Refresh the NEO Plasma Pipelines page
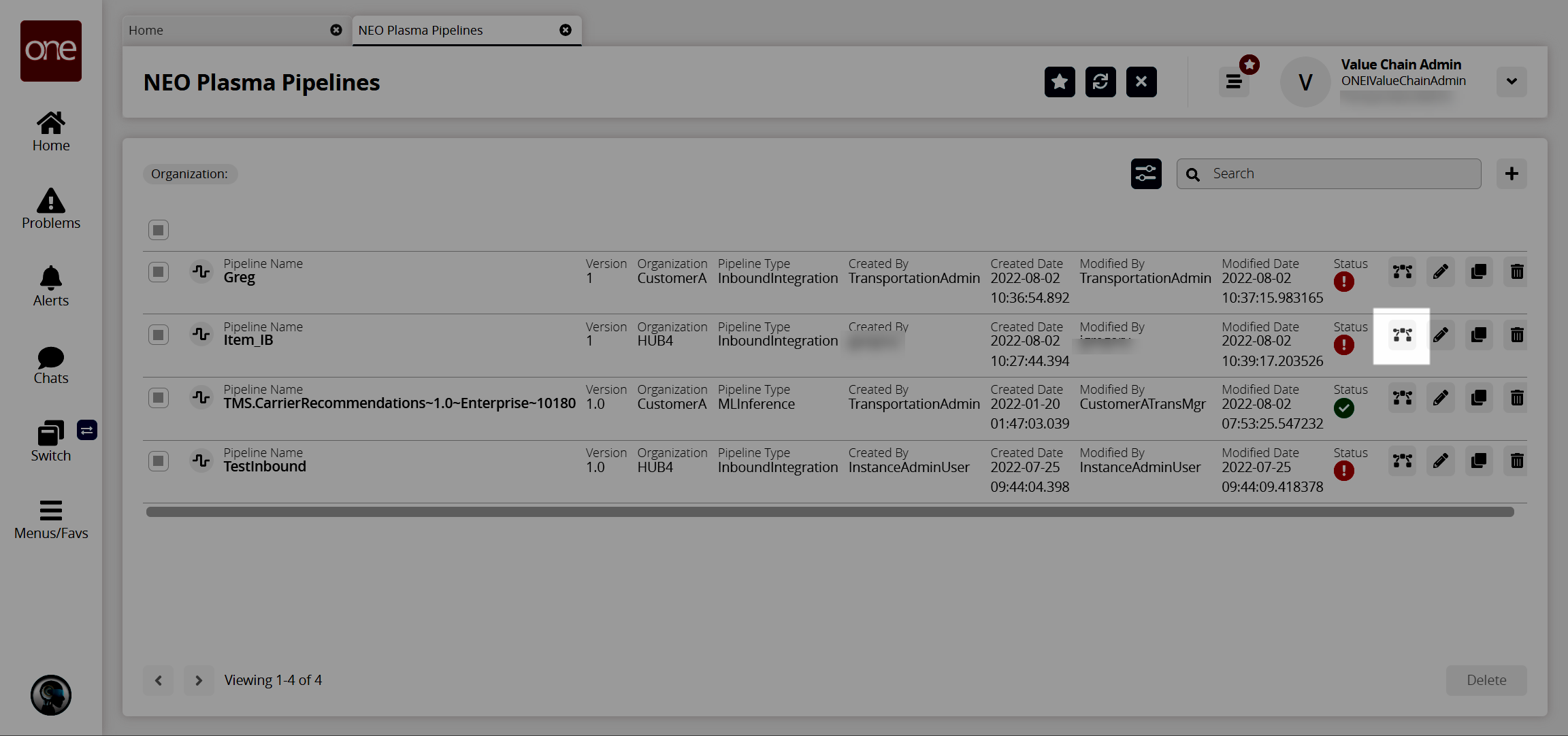Screen dimensions: 1568x736 coord(1100,82)
